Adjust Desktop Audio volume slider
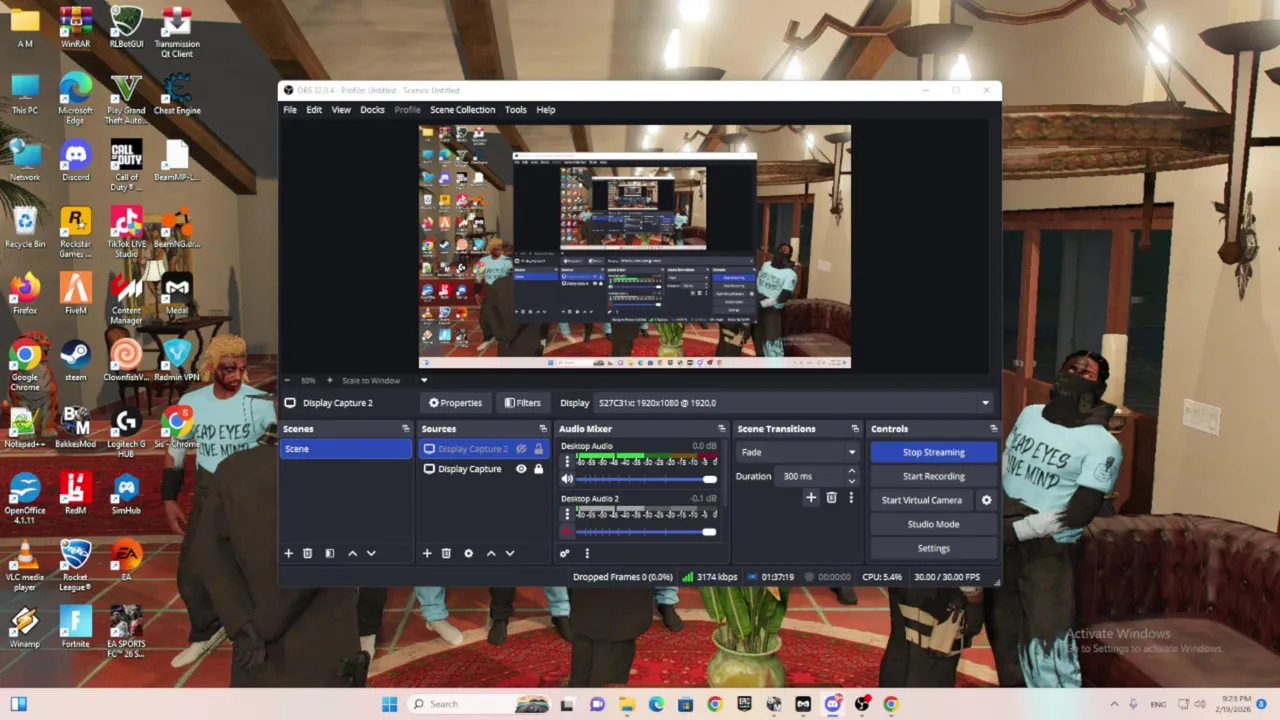This screenshot has height=720, width=1280. [646, 480]
